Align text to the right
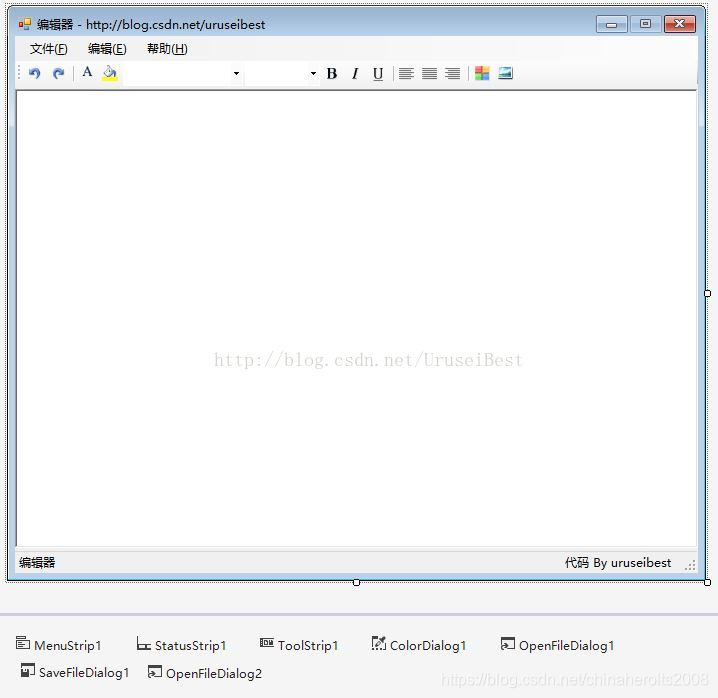The height and width of the screenshot is (698, 718). 452,73
